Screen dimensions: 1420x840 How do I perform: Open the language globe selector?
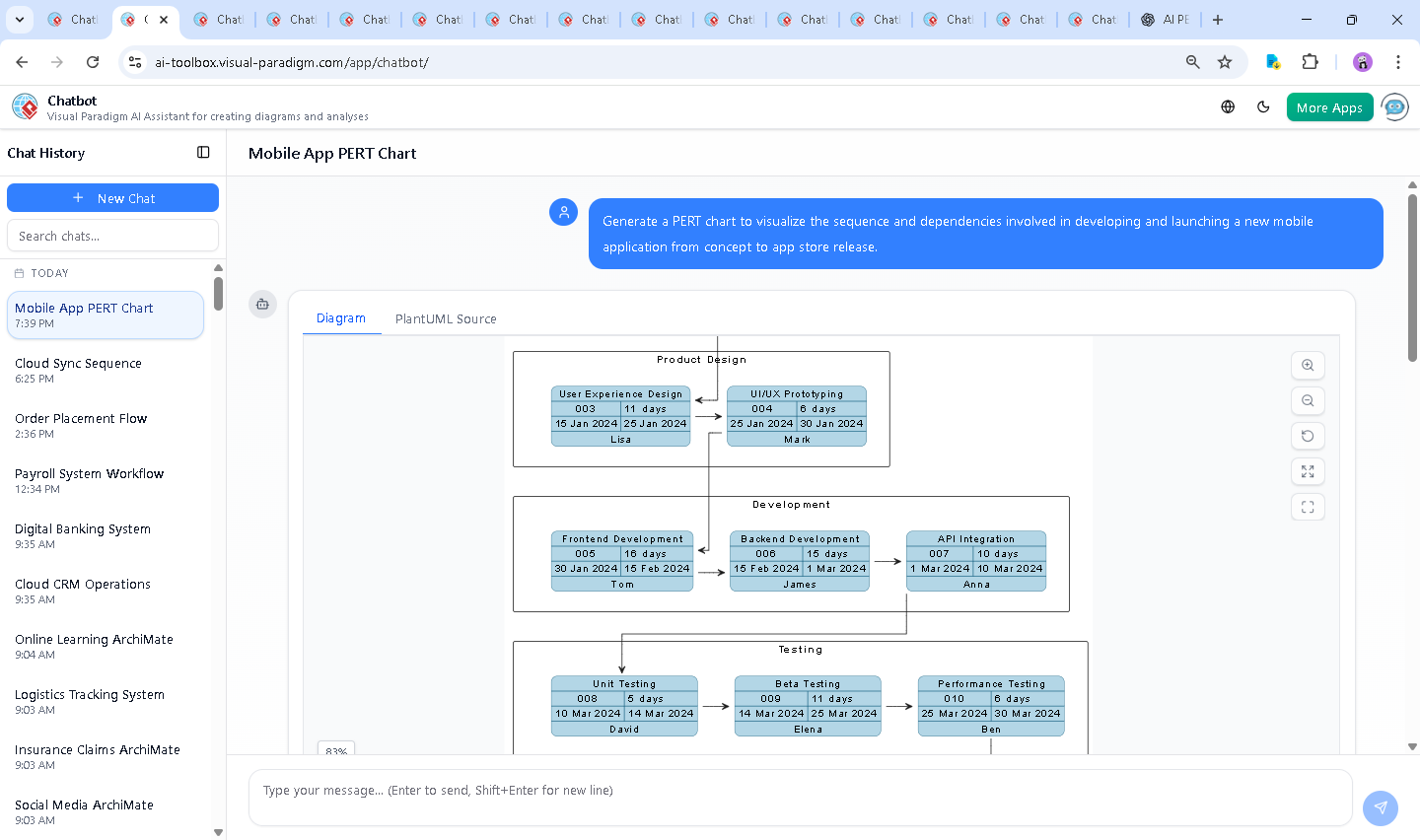[x=1228, y=107]
